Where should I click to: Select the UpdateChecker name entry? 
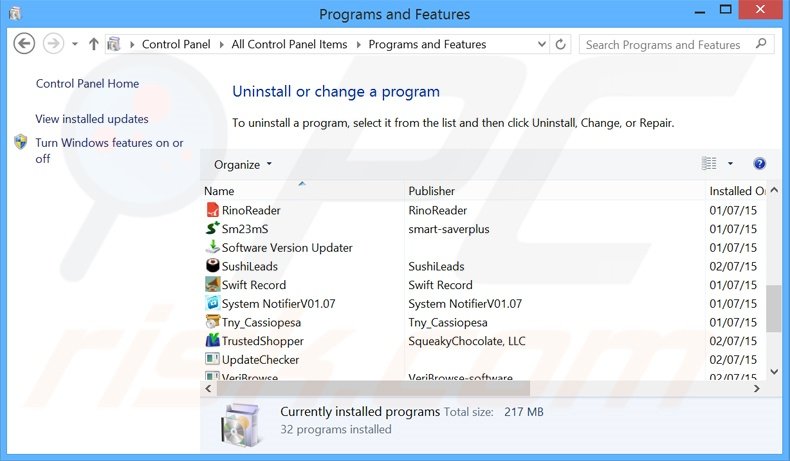[x=260, y=359]
